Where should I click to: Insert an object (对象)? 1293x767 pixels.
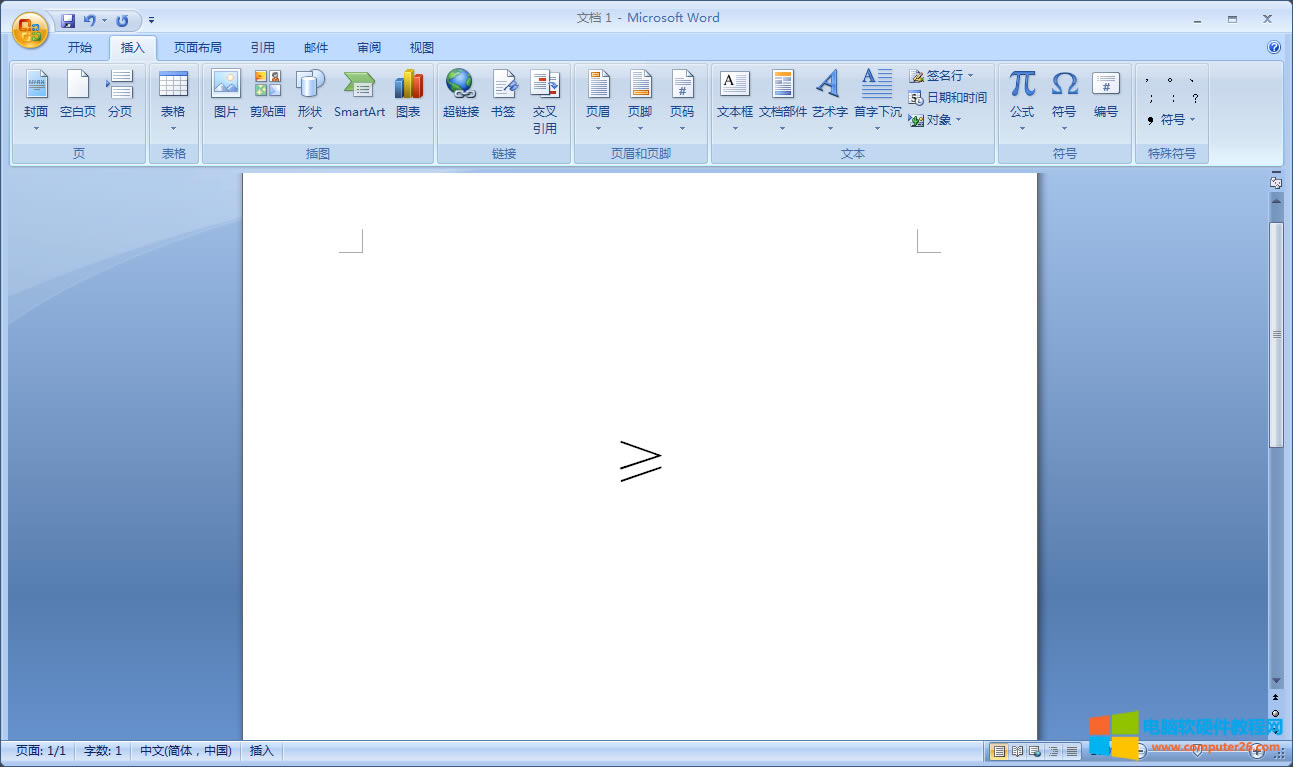935,120
